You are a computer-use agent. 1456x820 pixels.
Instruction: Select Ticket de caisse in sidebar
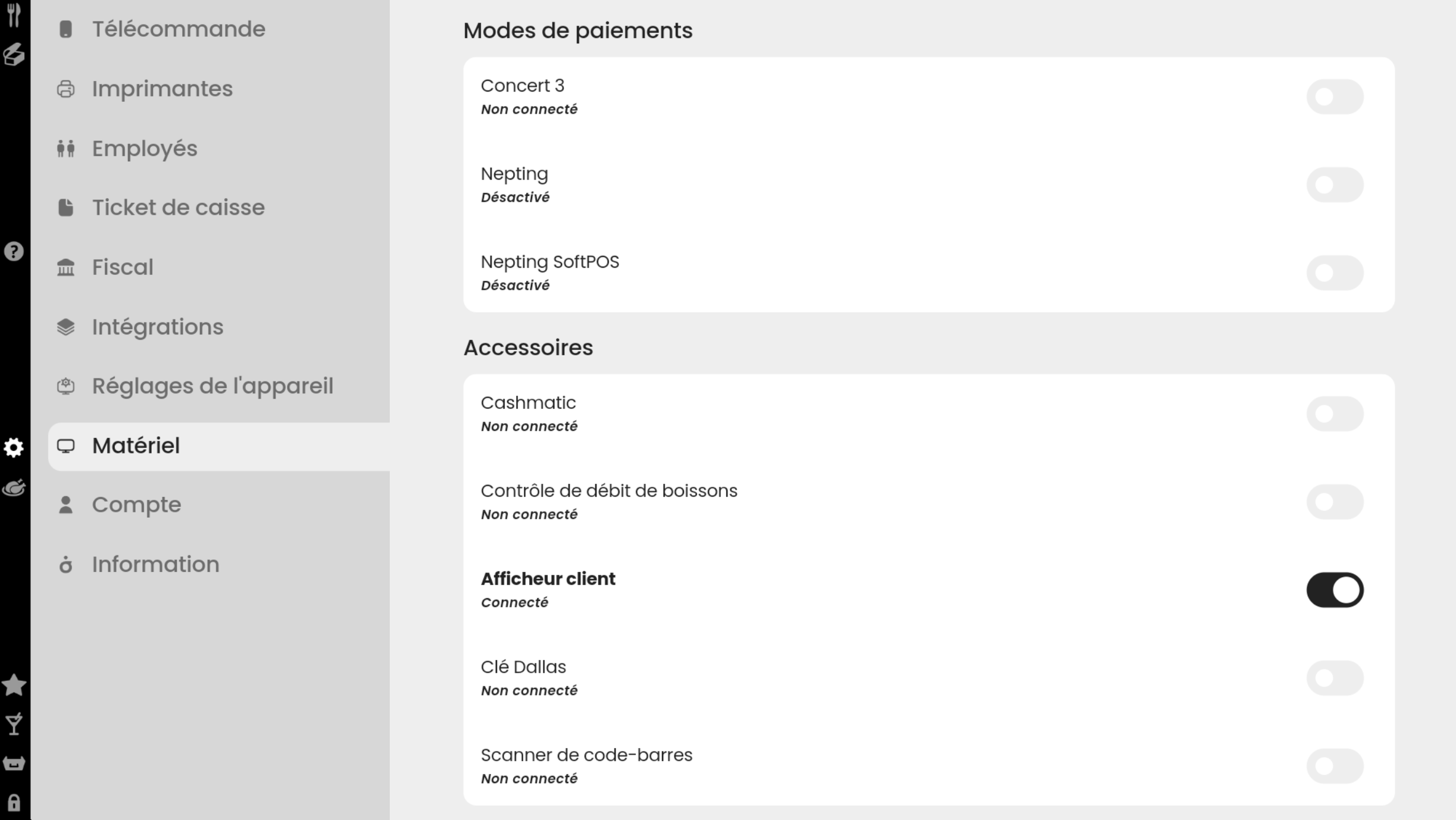pyautogui.click(x=178, y=208)
